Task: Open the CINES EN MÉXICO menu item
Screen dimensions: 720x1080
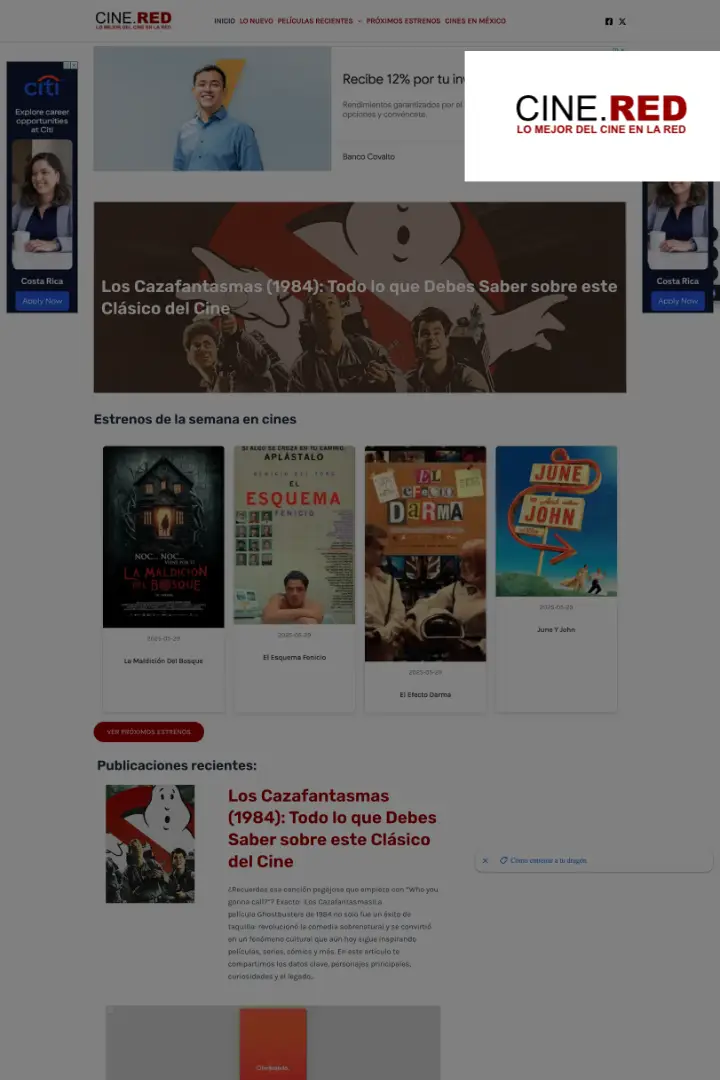Action: 475,21
